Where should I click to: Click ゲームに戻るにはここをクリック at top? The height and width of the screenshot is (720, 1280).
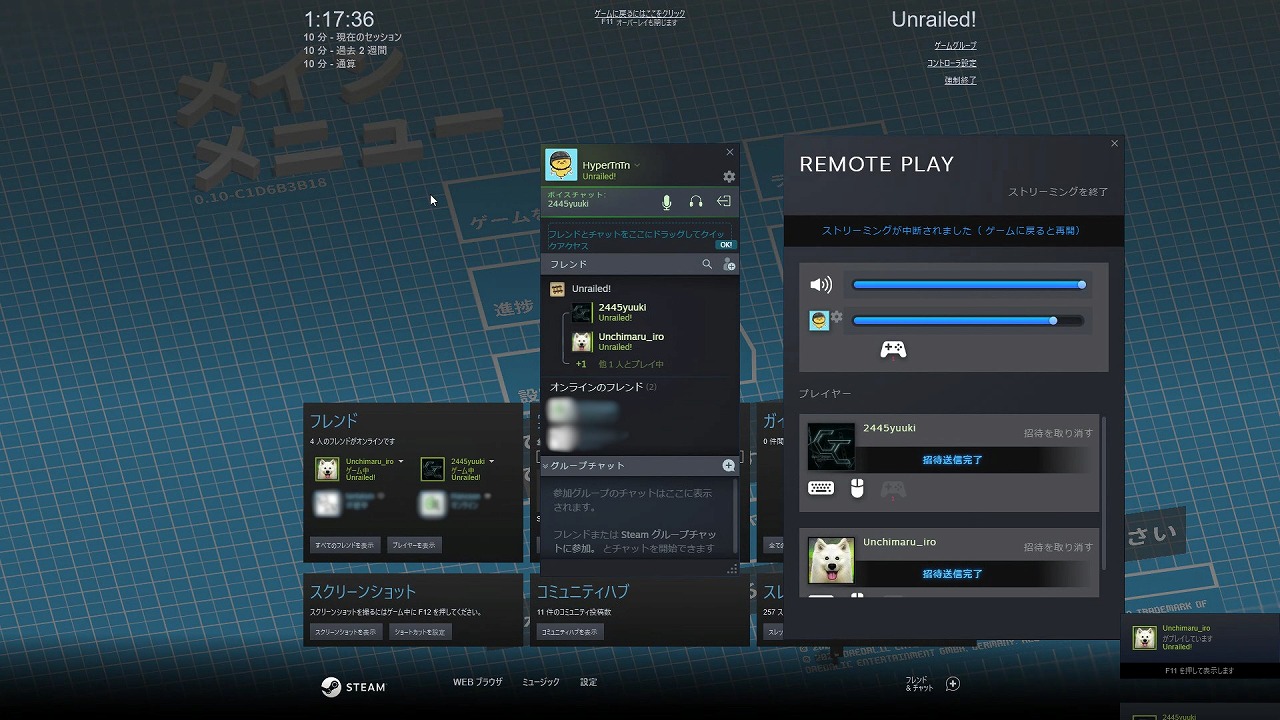640,14
